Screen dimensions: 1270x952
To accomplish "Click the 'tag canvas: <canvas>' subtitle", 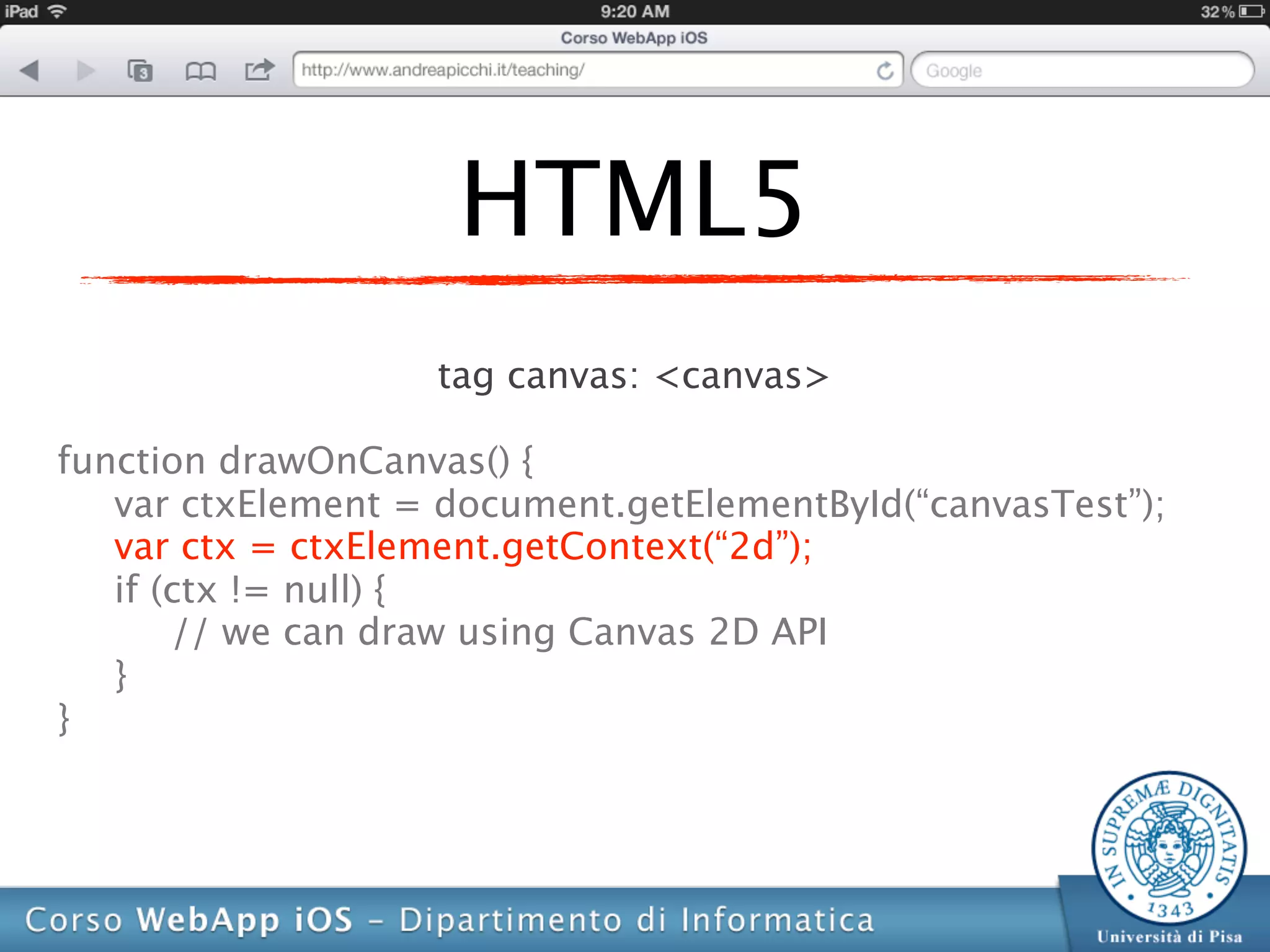I will point(633,376).
